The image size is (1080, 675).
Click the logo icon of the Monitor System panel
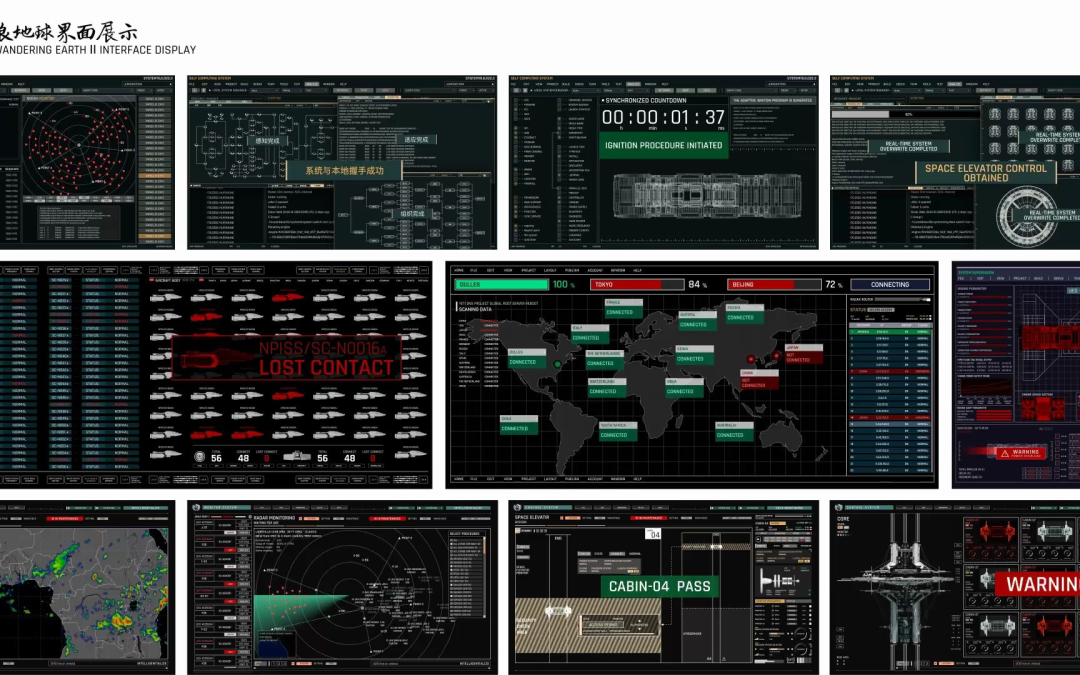(x=196, y=507)
